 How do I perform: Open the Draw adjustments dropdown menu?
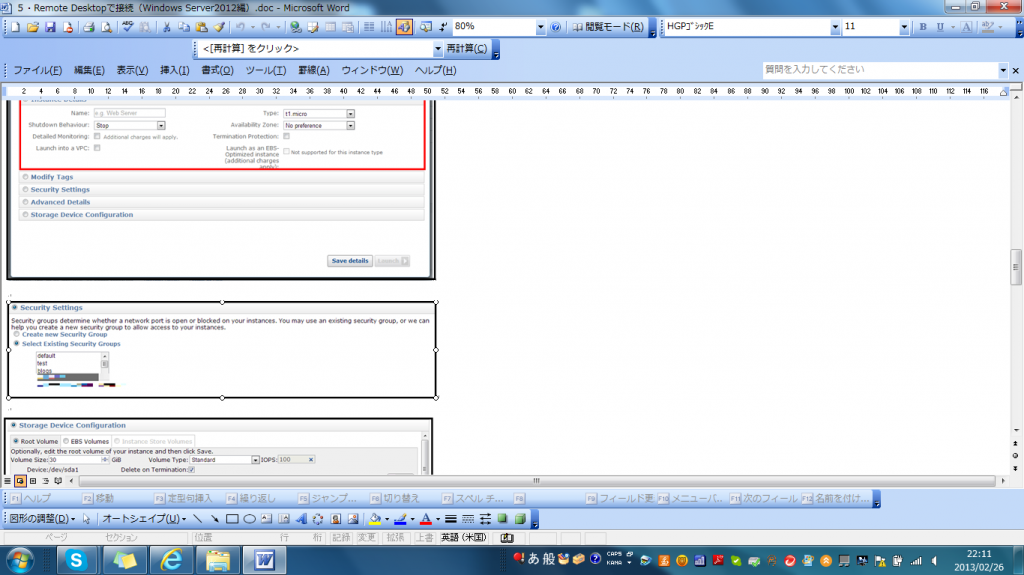pyautogui.click(x=42, y=519)
